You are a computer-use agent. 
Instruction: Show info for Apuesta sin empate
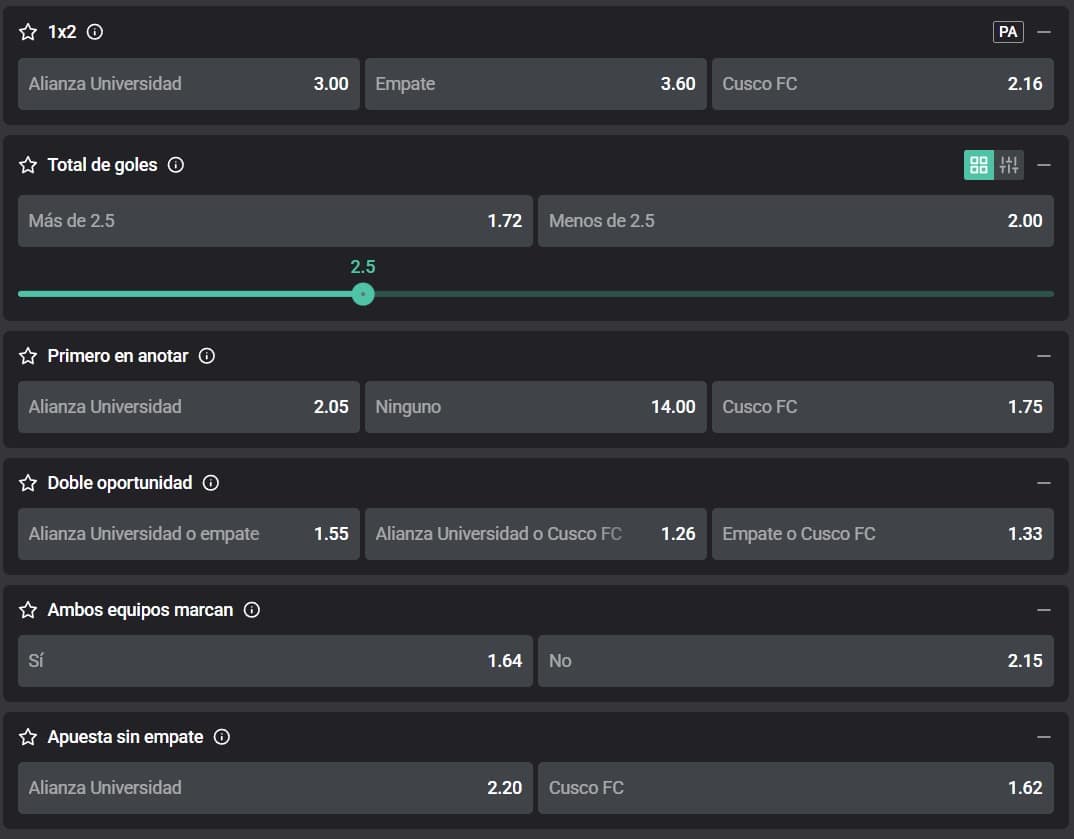point(222,737)
